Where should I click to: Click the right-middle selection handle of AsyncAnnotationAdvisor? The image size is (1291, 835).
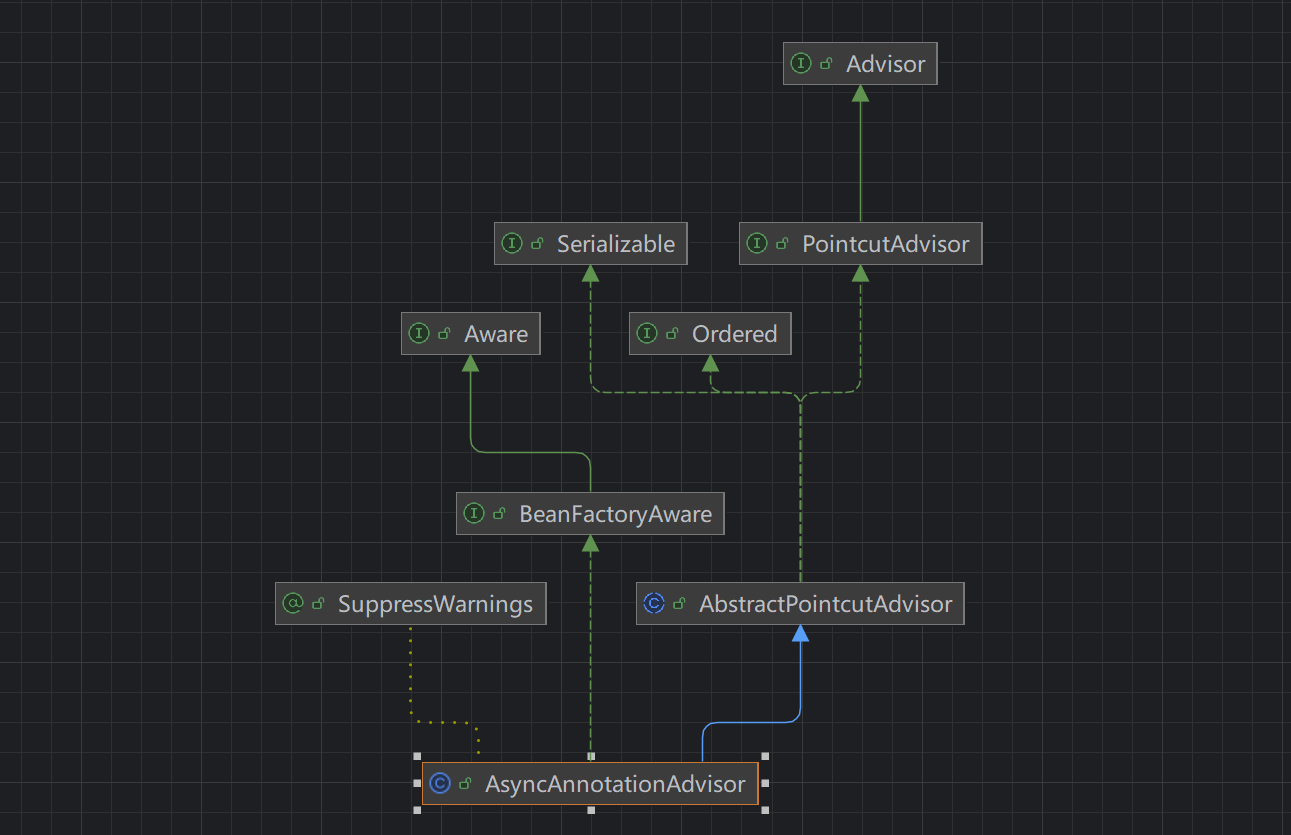pyautogui.click(x=765, y=784)
